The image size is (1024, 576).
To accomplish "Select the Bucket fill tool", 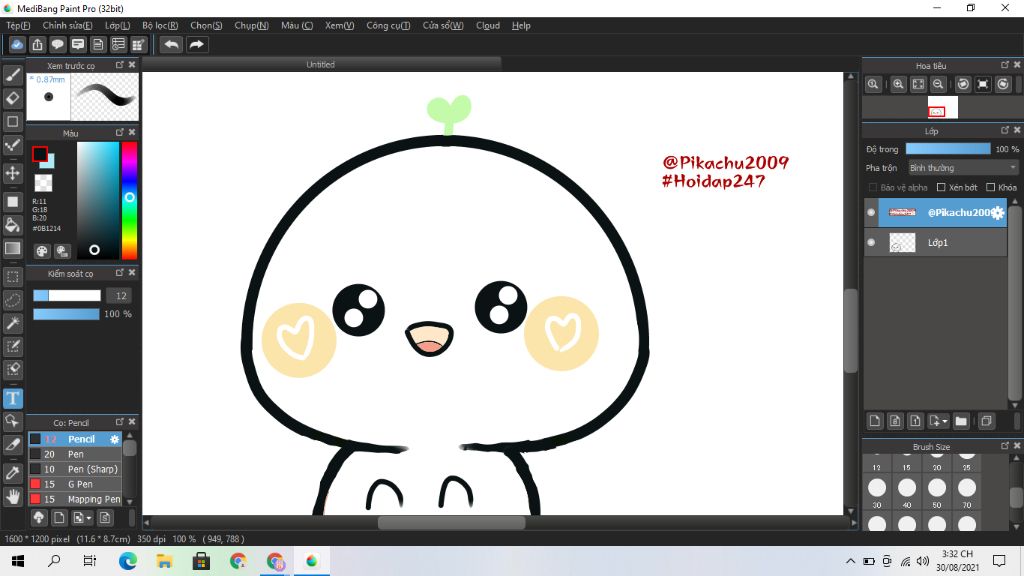I will 12,225.
